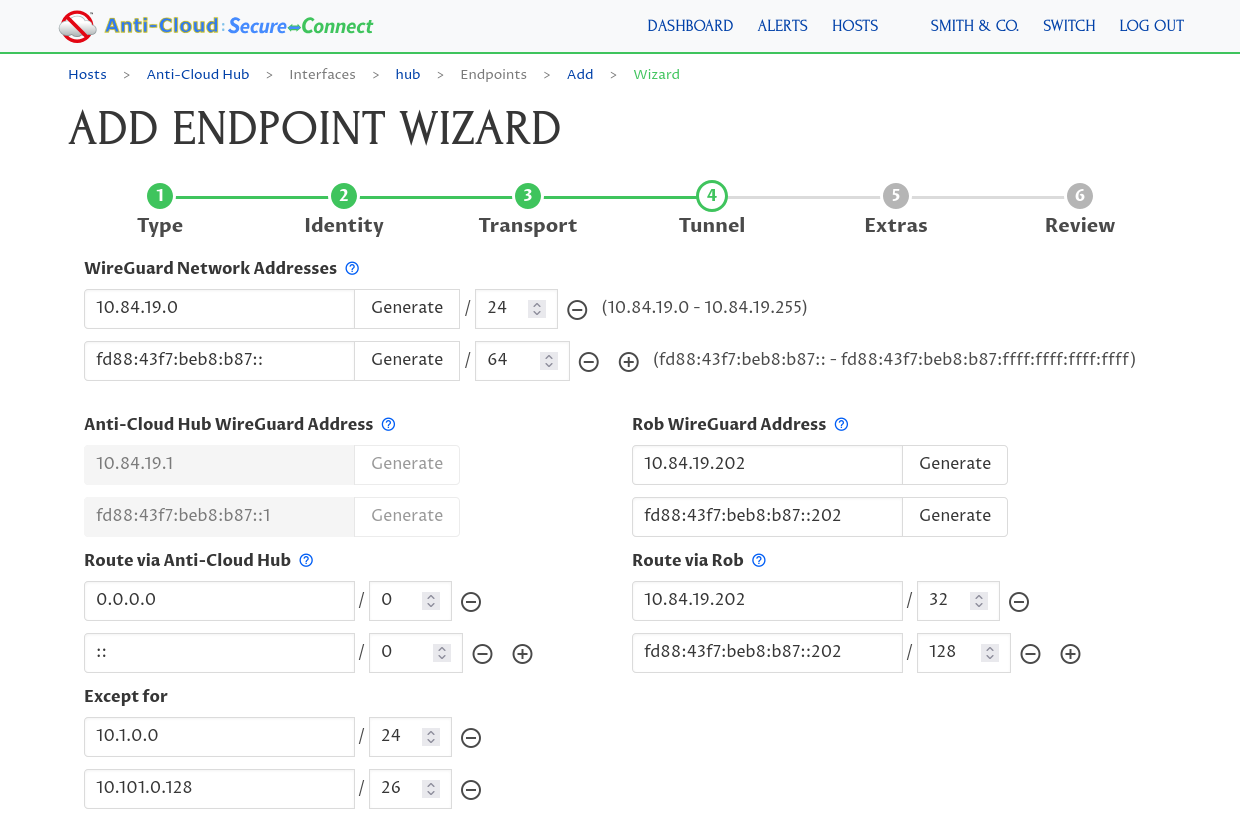The height and width of the screenshot is (820, 1240).
Task: Open the hub breadcrumb link
Action: point(408,74)
